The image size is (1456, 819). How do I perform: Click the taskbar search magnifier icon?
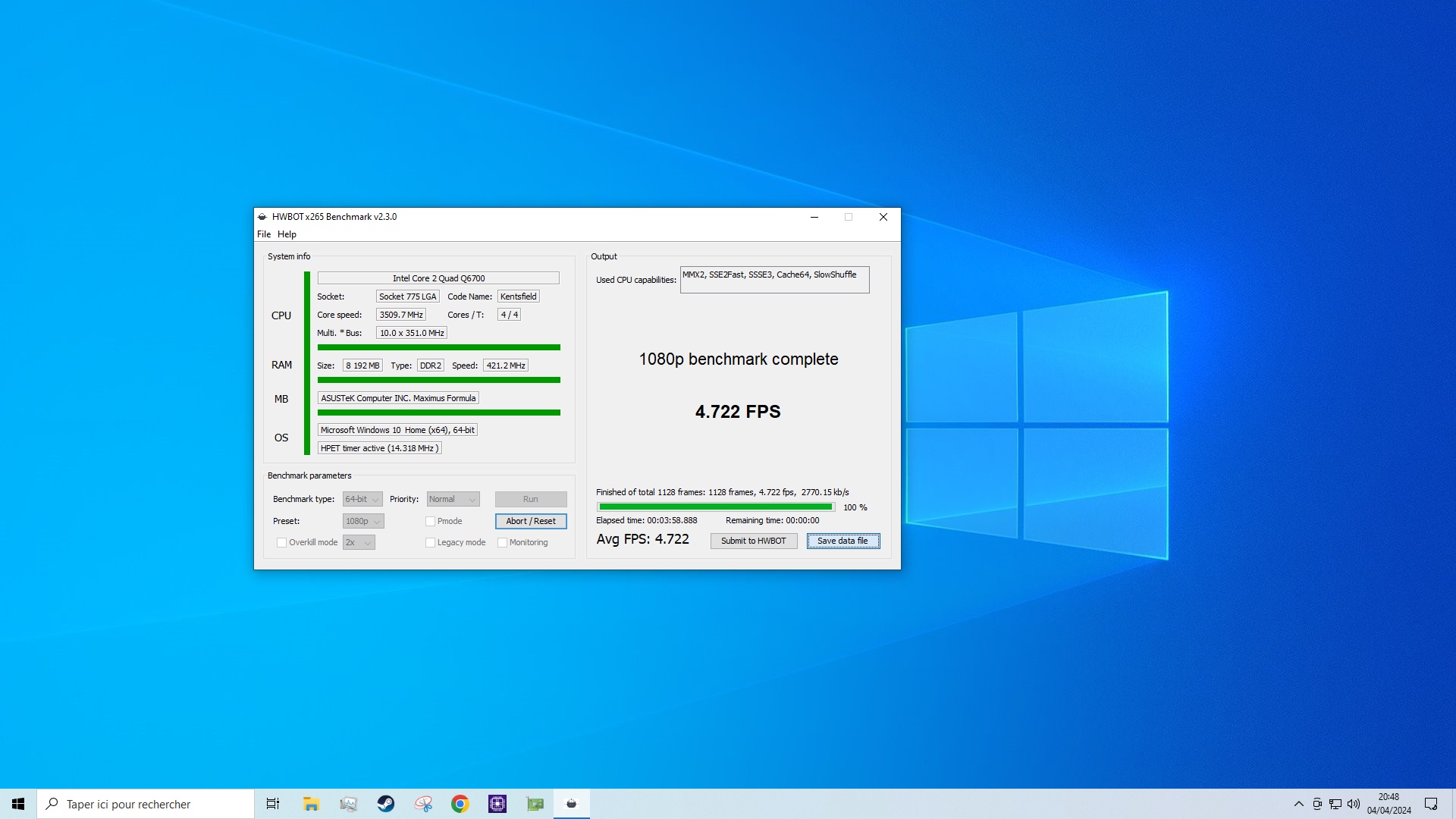52,804
